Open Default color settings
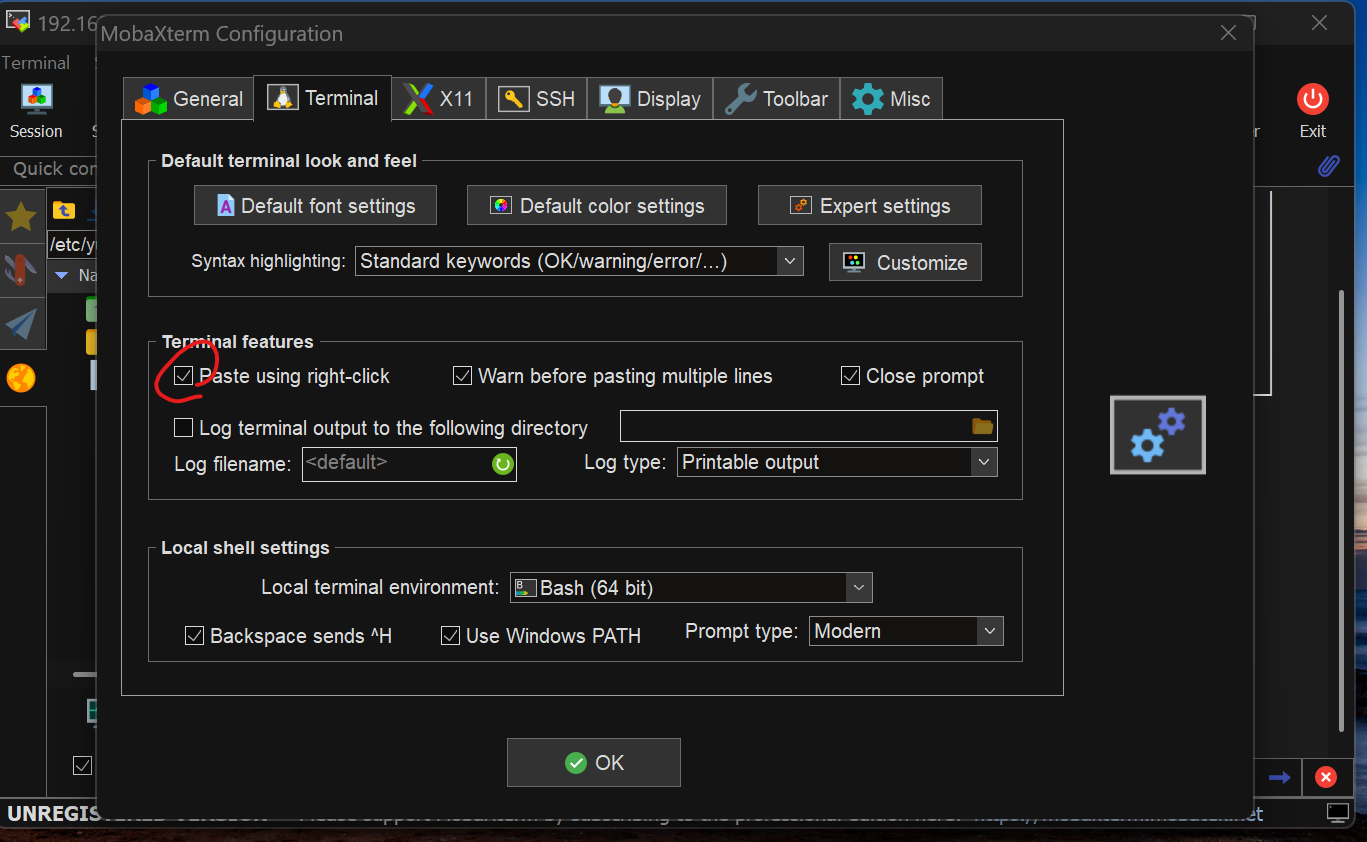 597,205
